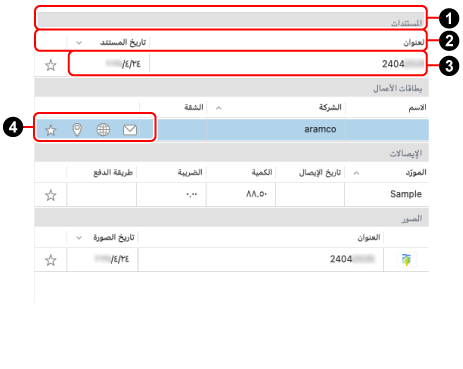
Task: Select the receipt amount ٨٨.٥٠
Action: tap(257, 194)
